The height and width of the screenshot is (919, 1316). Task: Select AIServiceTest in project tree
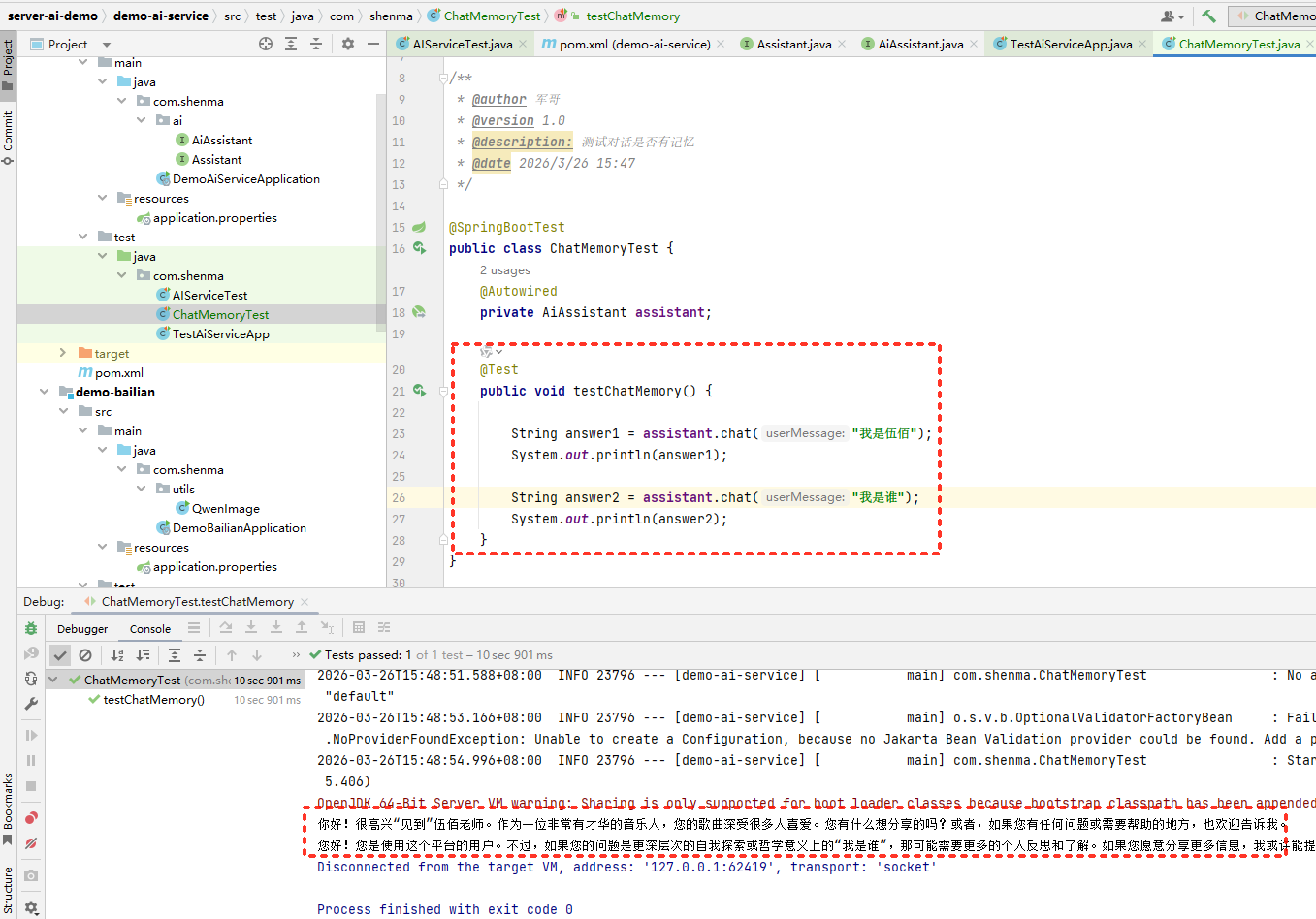point(209,295)
